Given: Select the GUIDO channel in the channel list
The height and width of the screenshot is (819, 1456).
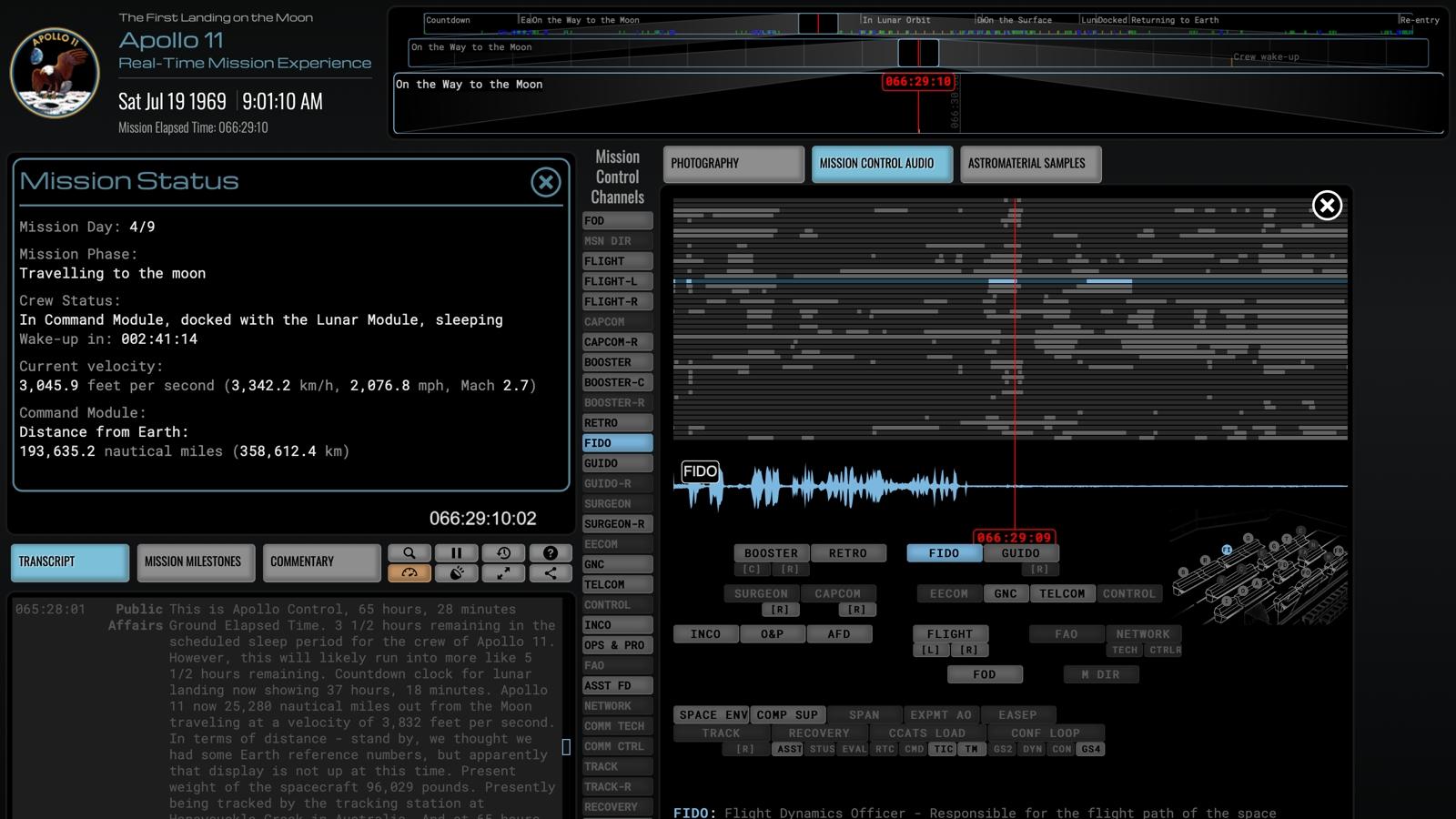Looking at the screenshot, I should pos(618,463).
